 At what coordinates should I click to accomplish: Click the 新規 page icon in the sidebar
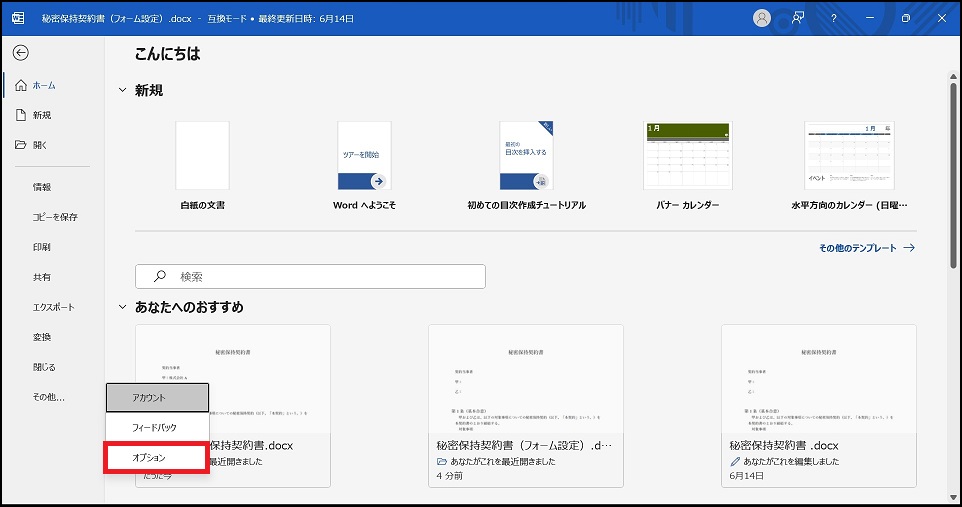[21, 115]
